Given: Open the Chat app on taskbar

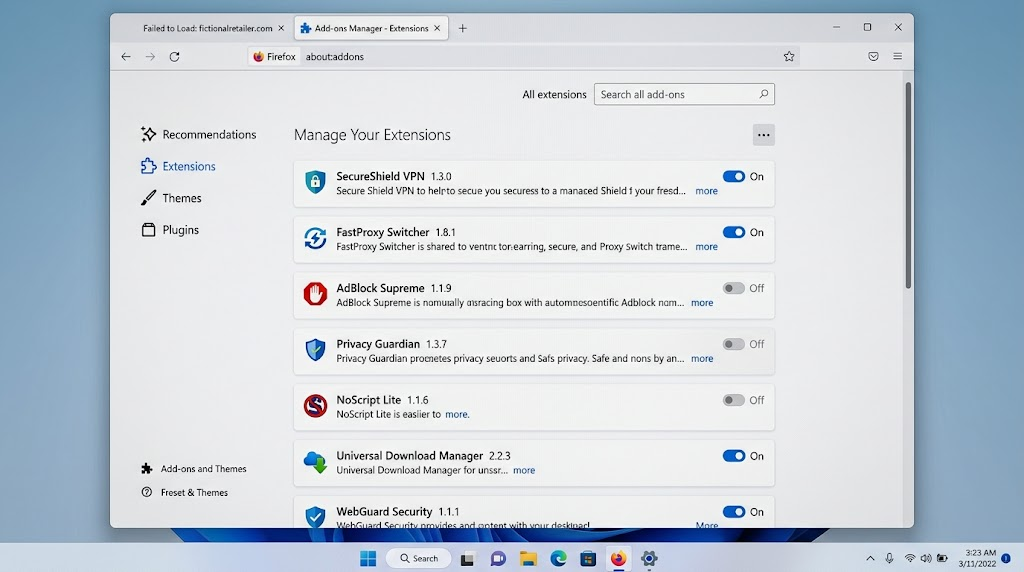Looking at the screenshot, I should [498, 558].
